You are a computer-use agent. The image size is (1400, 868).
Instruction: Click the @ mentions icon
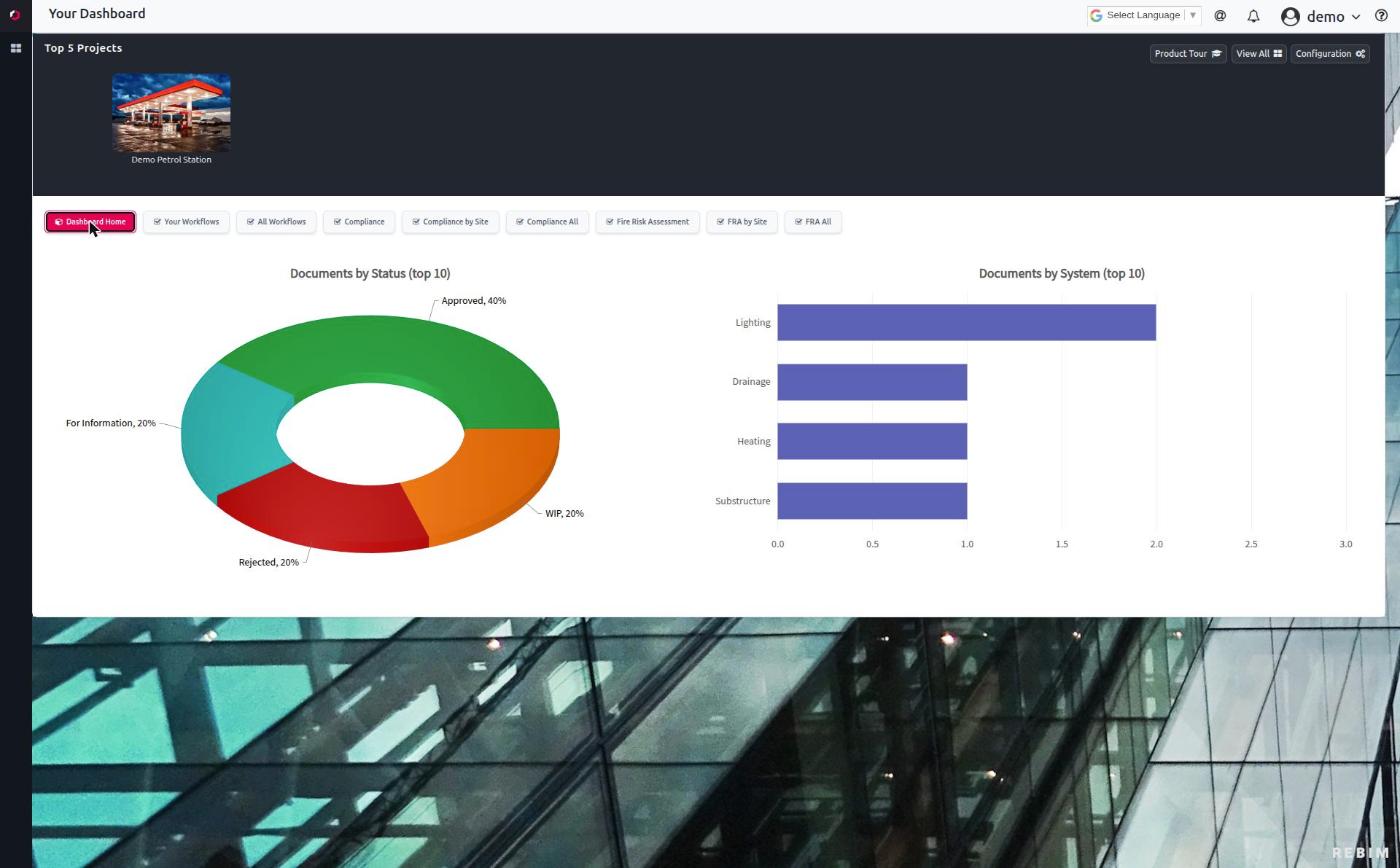(x=1220, y=16)
